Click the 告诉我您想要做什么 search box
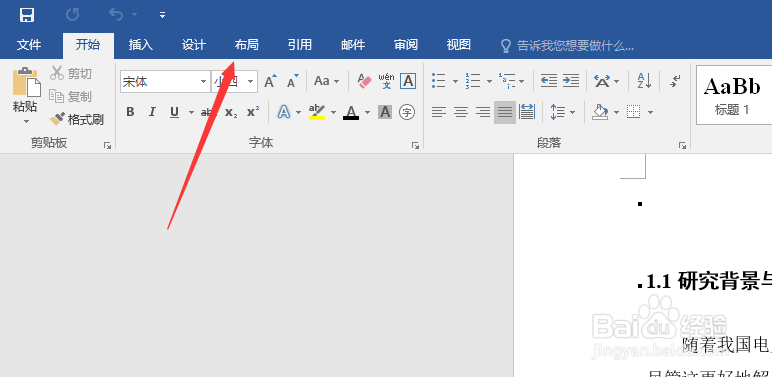Image resolution: width=772 pixels, height=377 pixels. pos(568,46)
